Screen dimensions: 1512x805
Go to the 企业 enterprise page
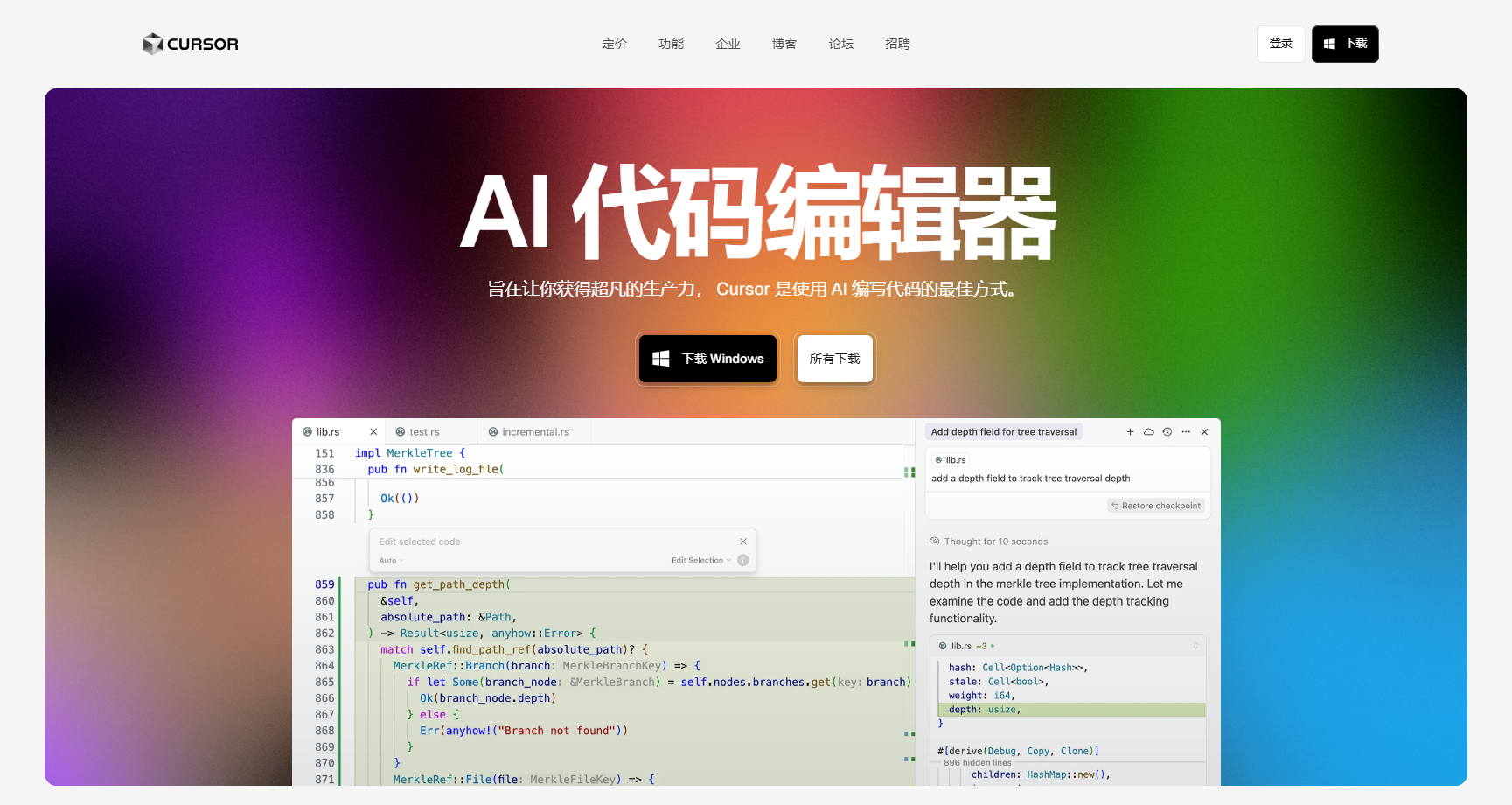click(x=728, y=44)
